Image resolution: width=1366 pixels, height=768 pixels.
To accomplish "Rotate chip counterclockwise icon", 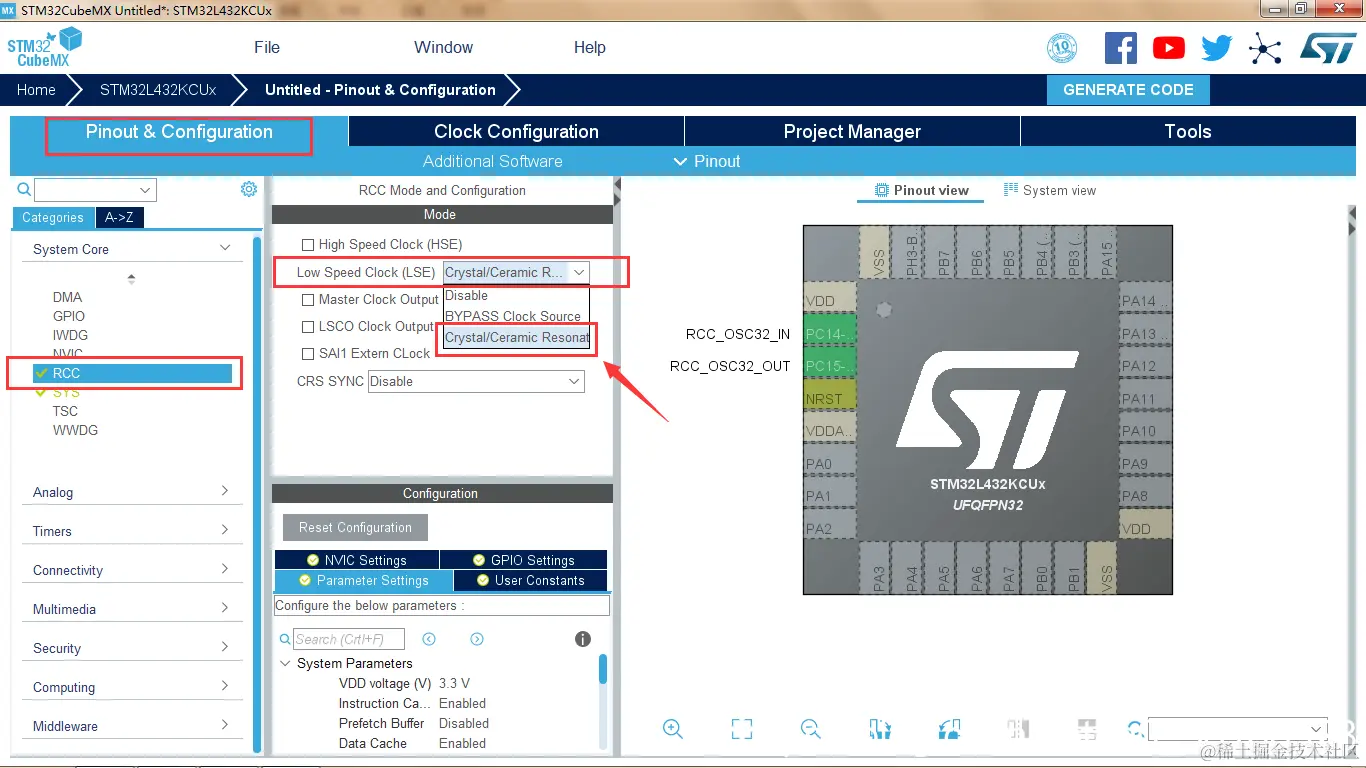I will pyautogui.click(x=949, y=729).
